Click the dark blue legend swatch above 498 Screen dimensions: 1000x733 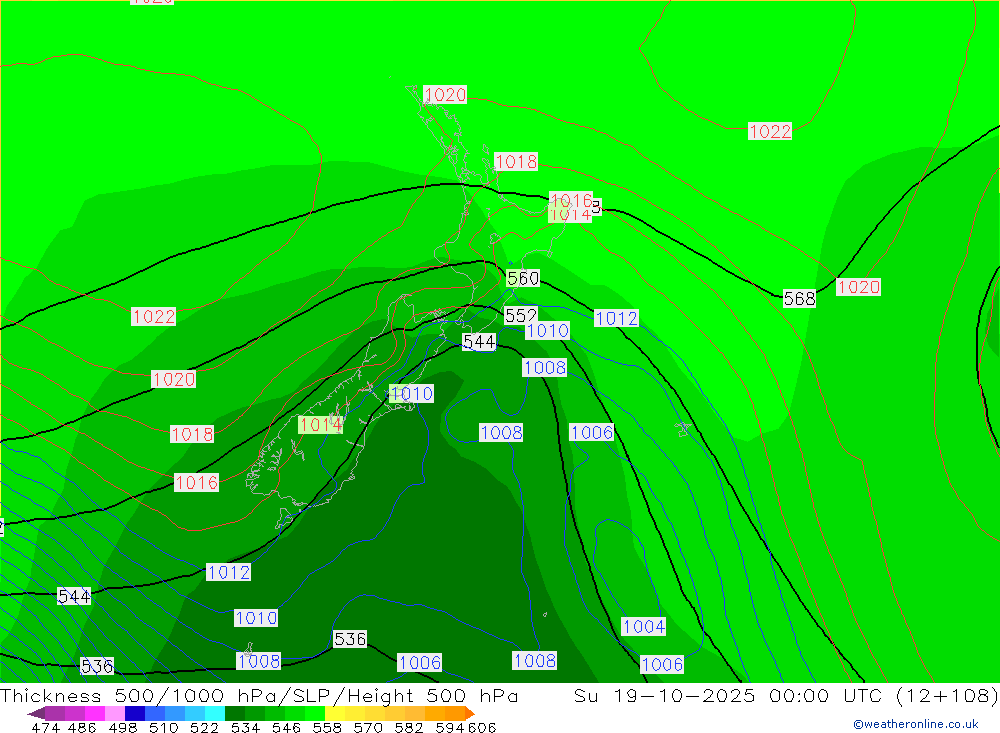(135, 713)
